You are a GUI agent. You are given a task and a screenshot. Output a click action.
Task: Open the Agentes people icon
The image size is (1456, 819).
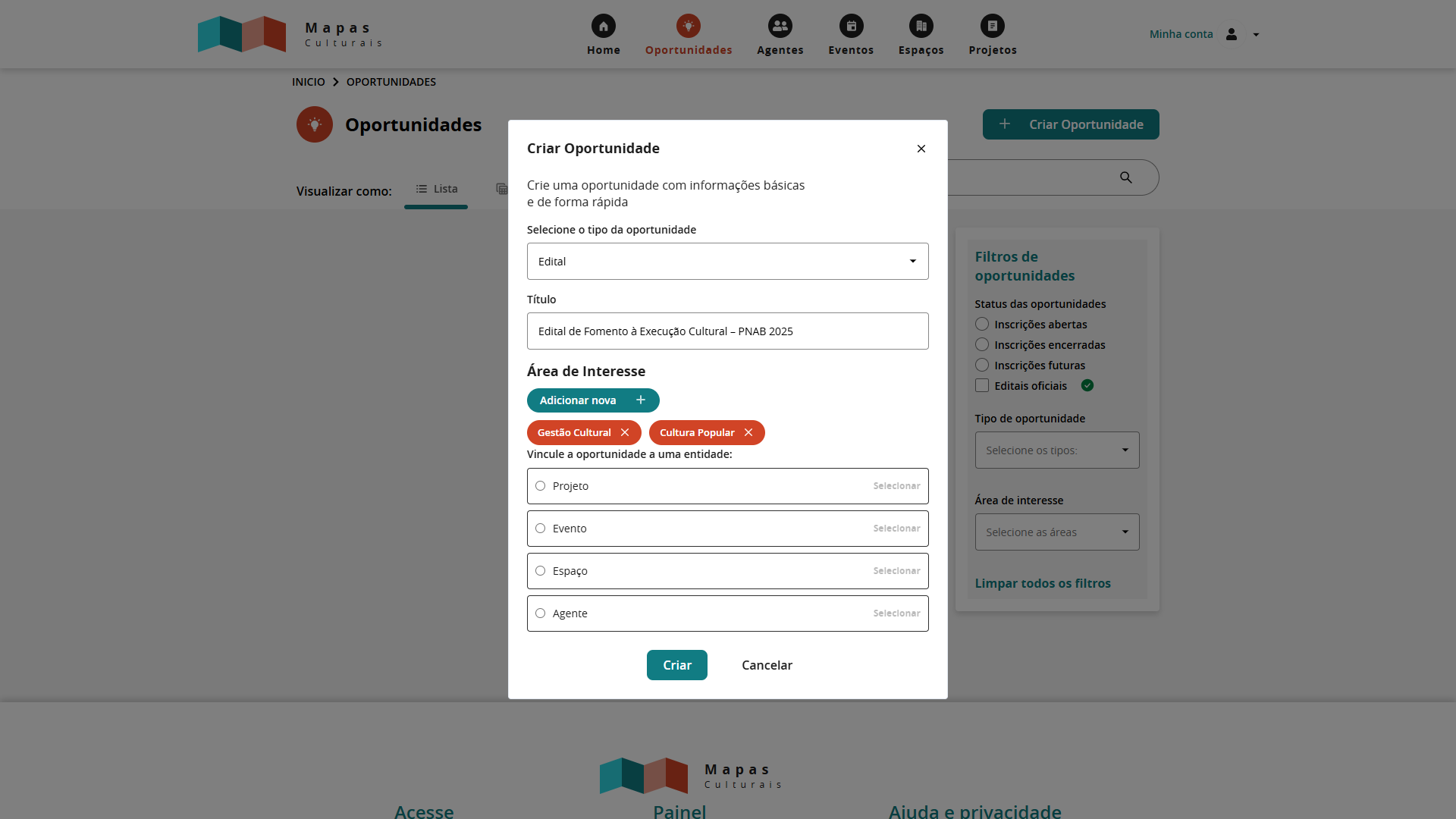point(780,26)
